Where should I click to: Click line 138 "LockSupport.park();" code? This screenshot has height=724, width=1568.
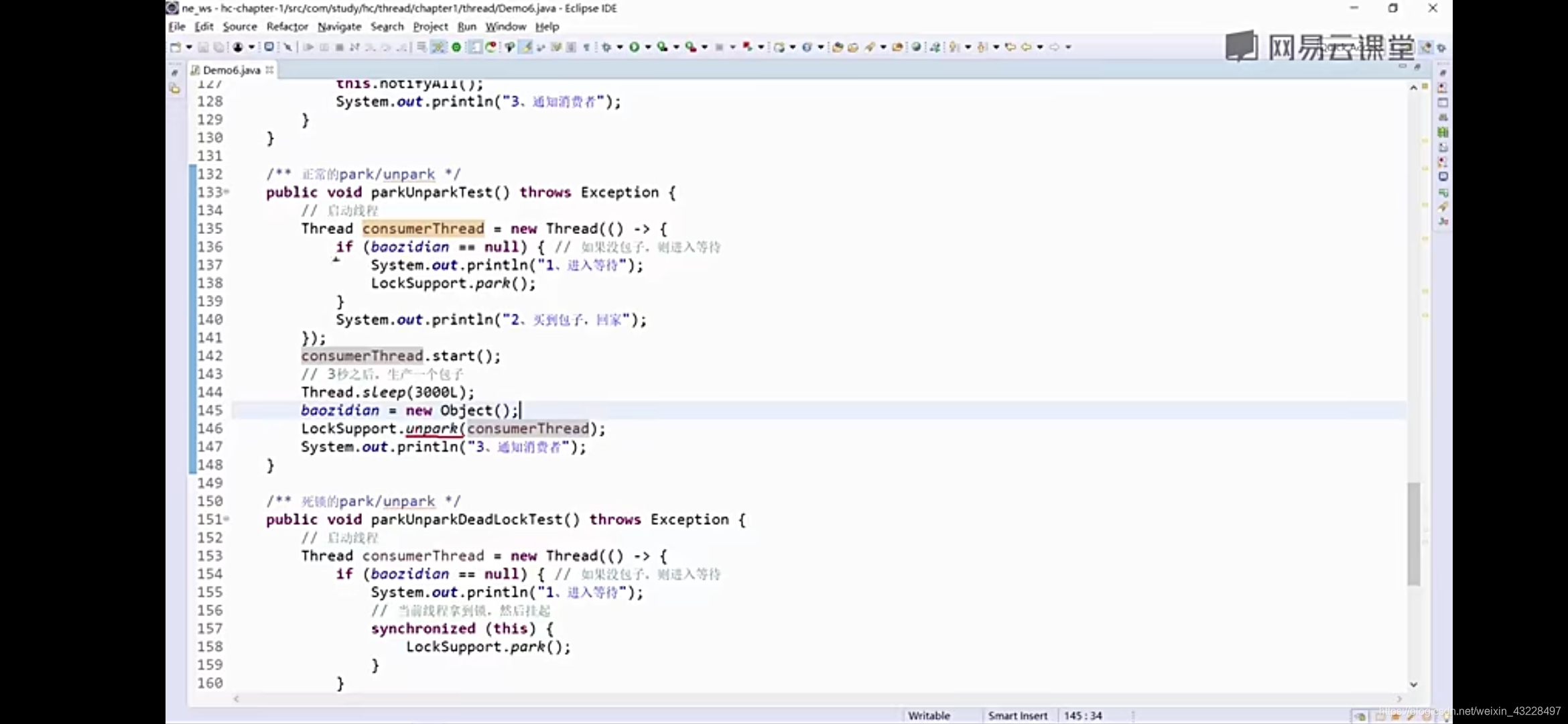(x=454, y=283)
